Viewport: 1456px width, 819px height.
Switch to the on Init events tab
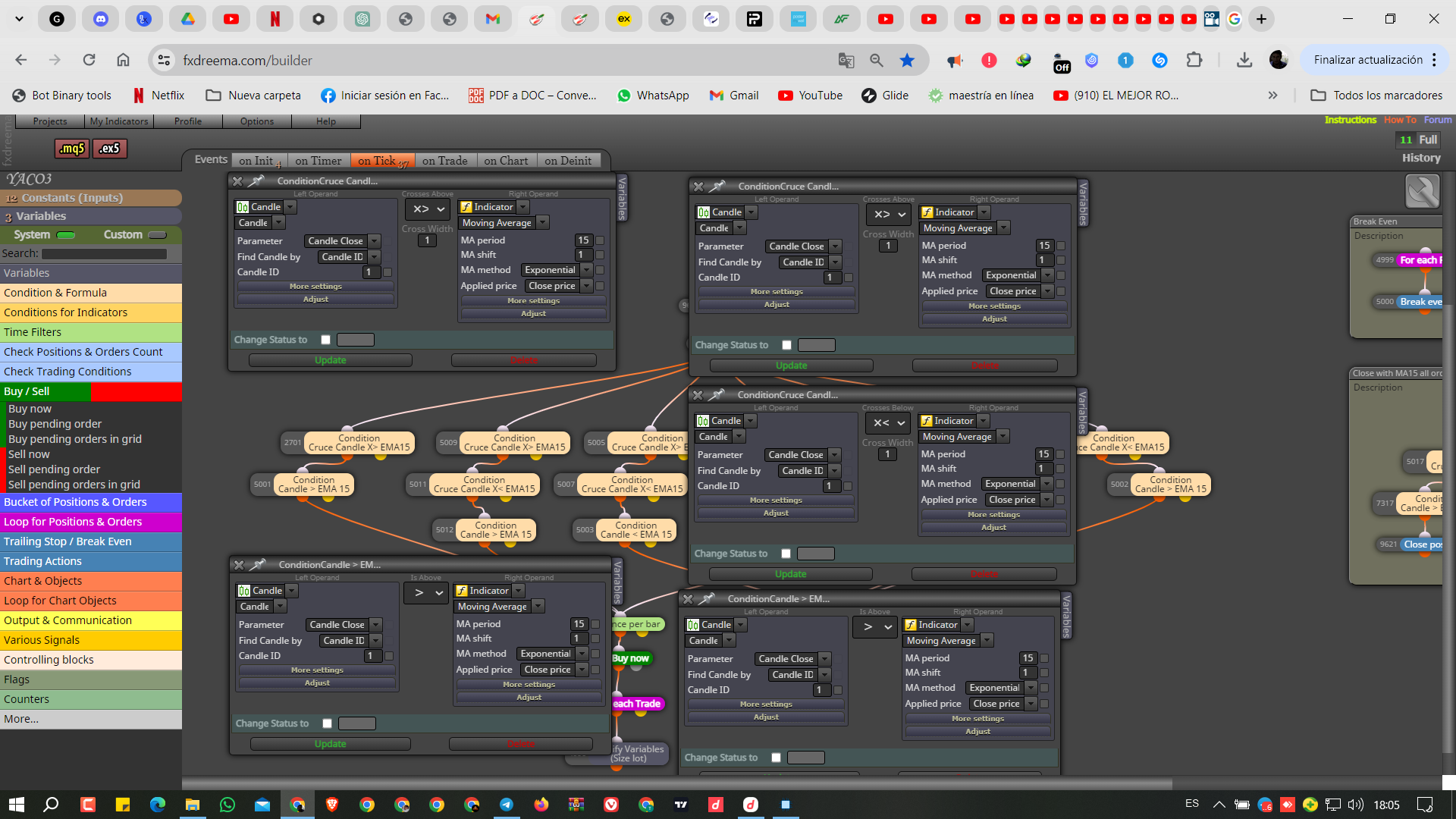click(x=259, y=161)
